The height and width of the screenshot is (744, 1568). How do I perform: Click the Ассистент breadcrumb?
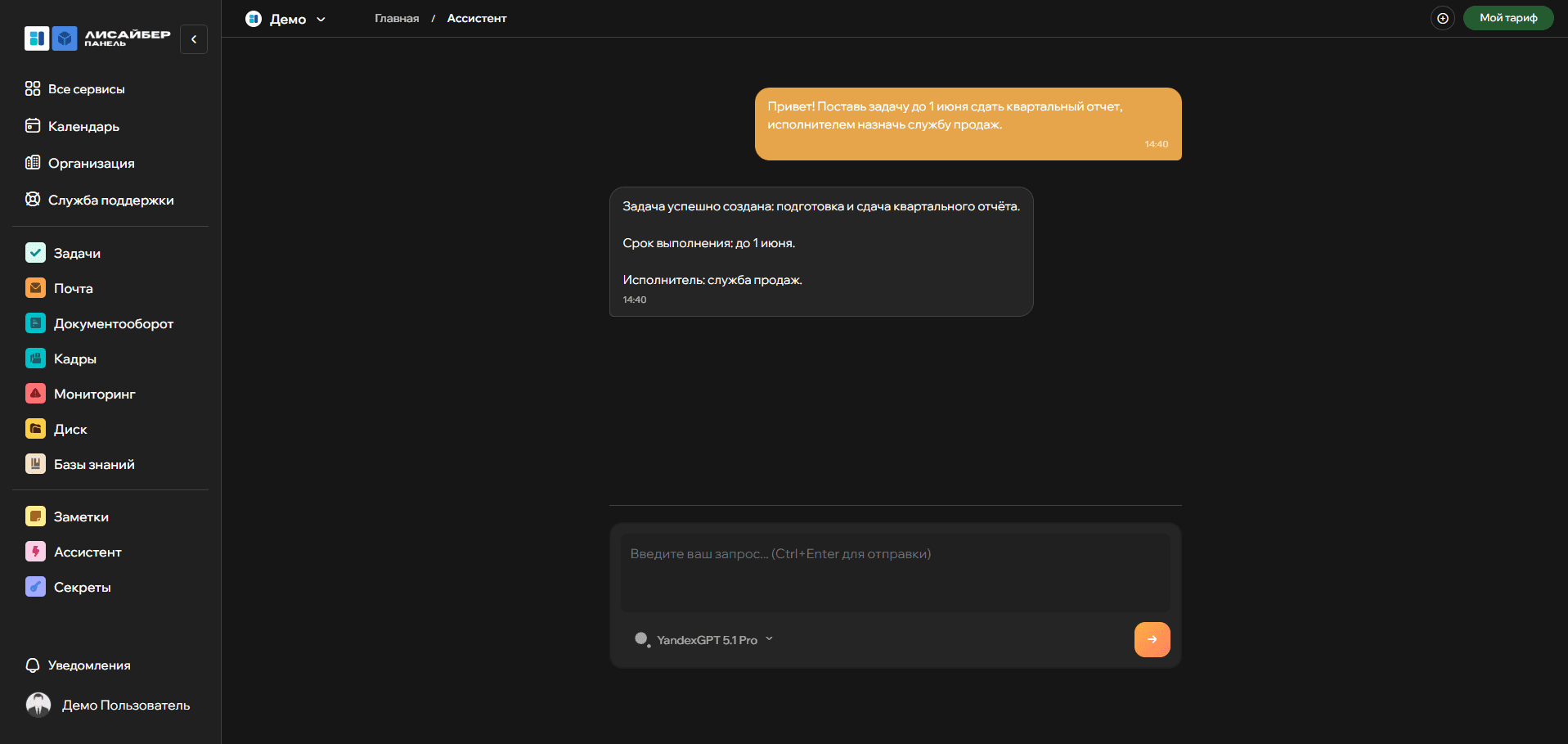[477, 18]
